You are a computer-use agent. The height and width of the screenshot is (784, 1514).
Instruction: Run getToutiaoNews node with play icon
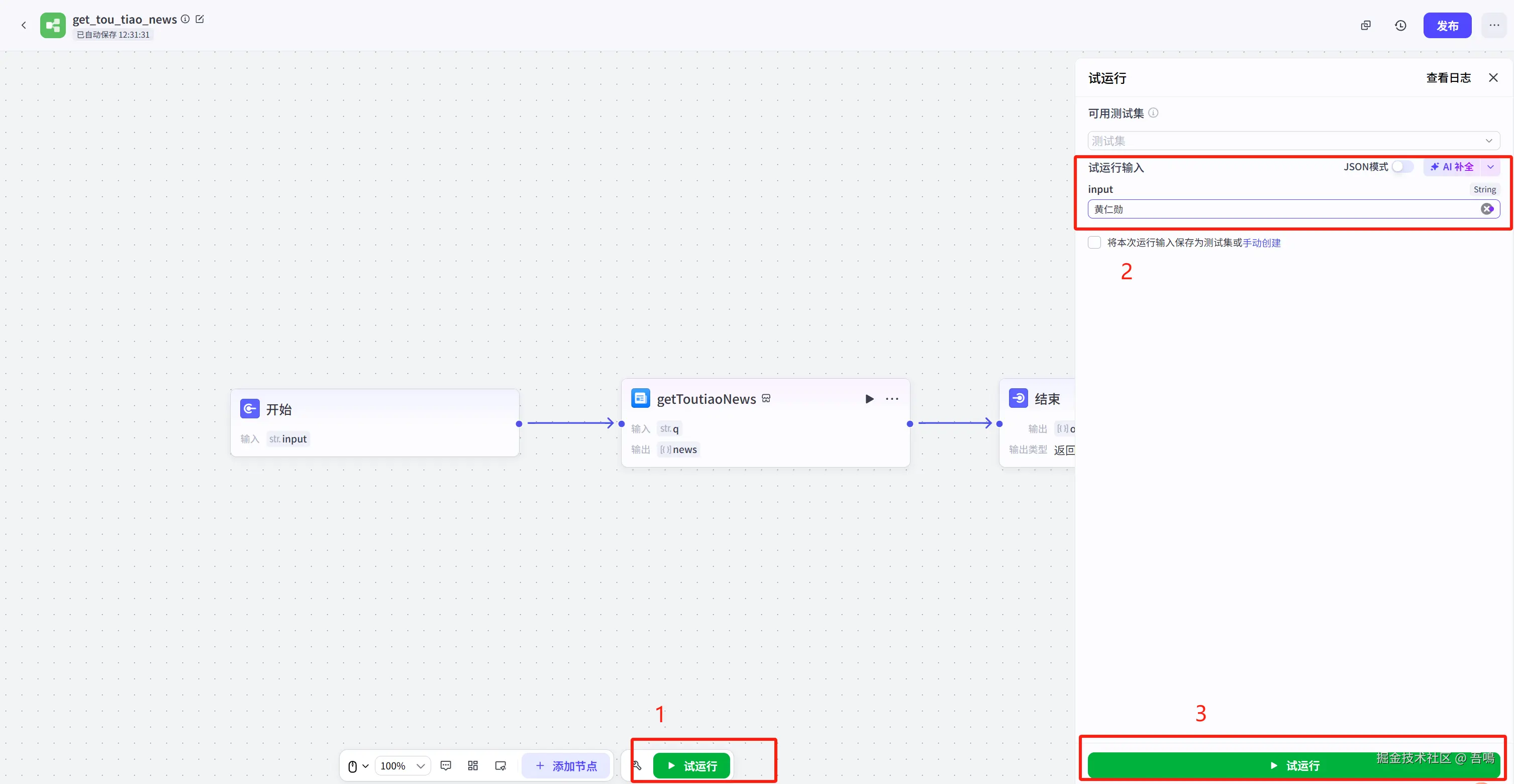pos(869,399)
